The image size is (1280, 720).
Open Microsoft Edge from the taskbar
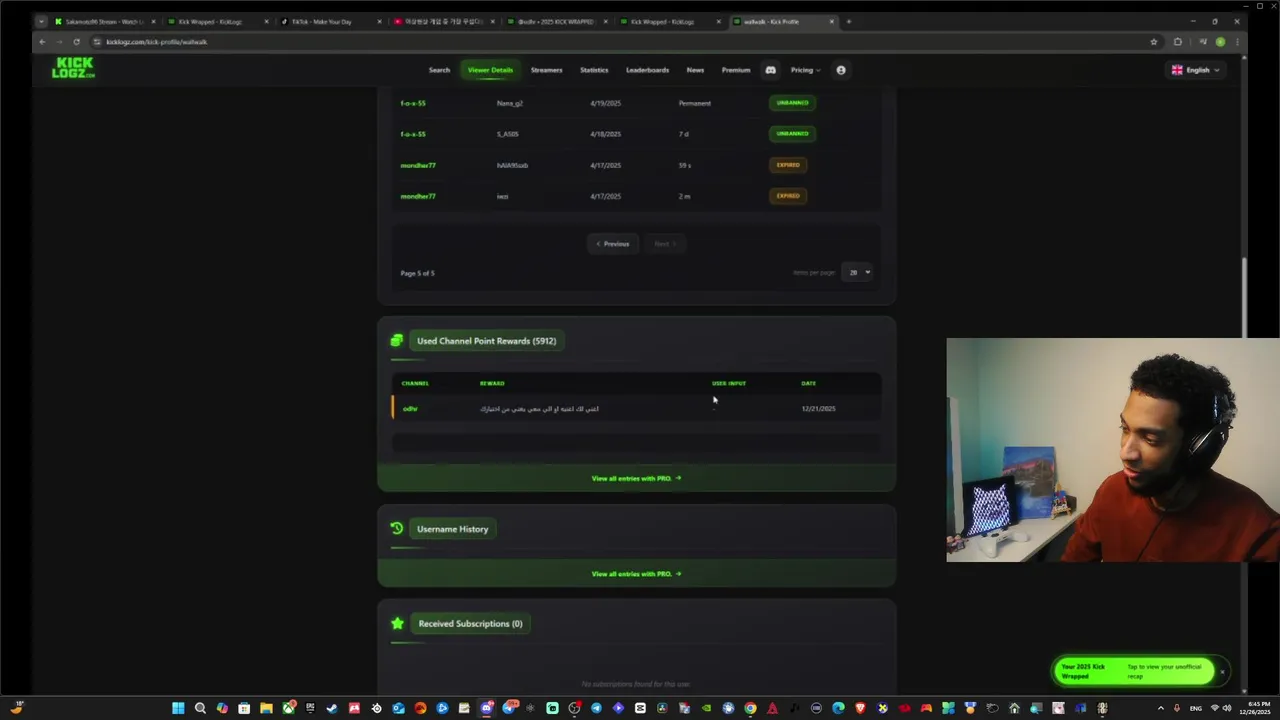(838, 708)
